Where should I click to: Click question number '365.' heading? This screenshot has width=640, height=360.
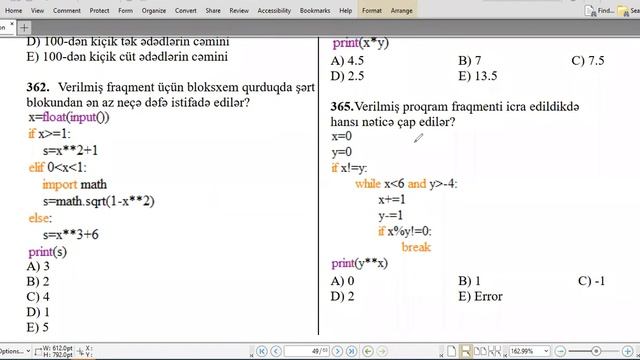pos(342,107)
